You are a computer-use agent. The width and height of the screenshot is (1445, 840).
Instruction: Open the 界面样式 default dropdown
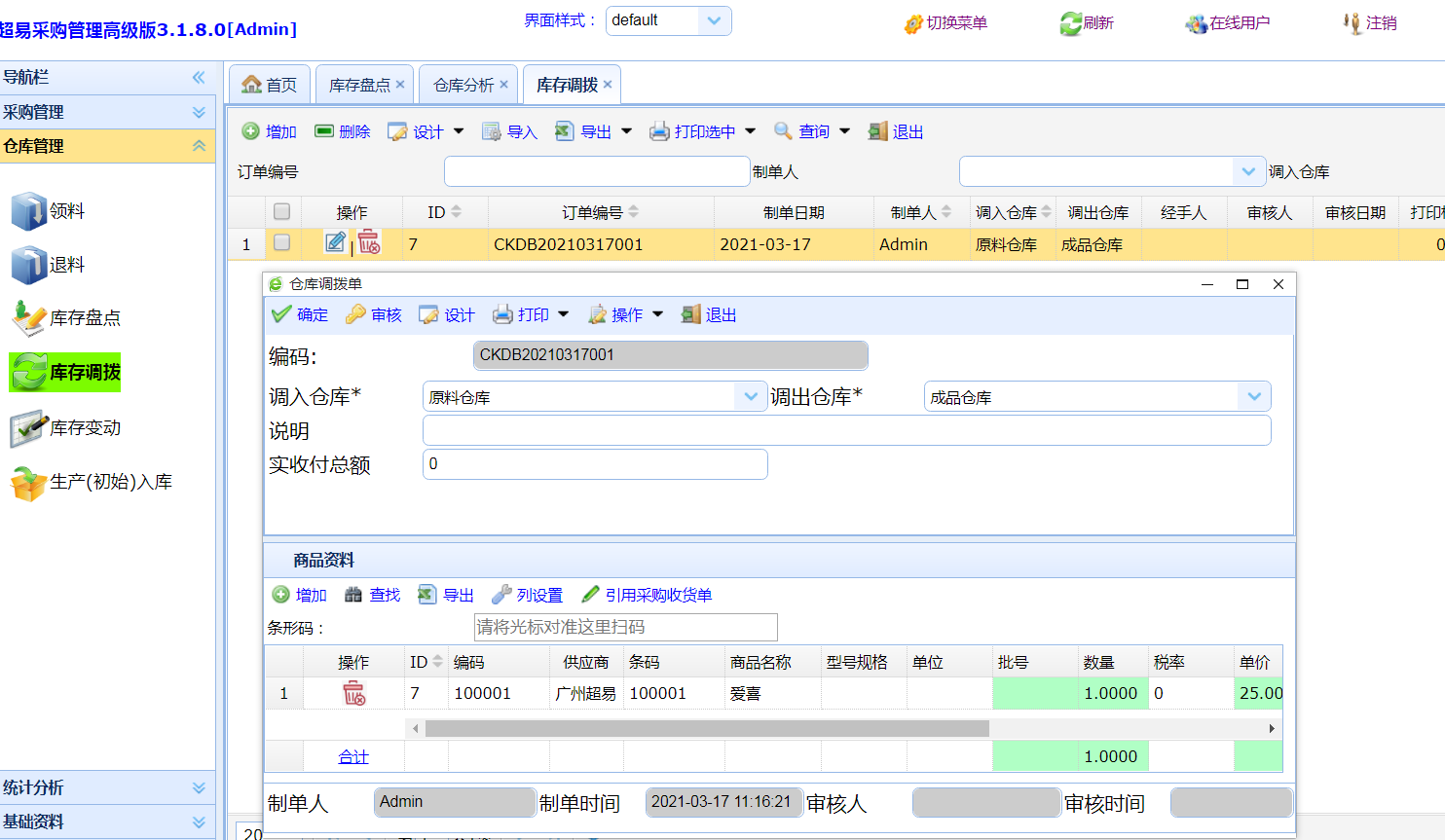[x=714, y=20]
